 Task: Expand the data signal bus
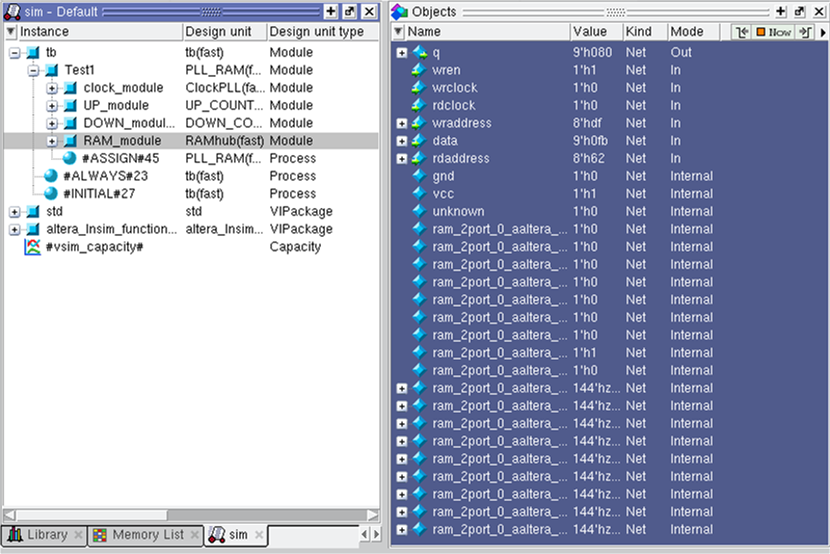[x=402, y=141]
